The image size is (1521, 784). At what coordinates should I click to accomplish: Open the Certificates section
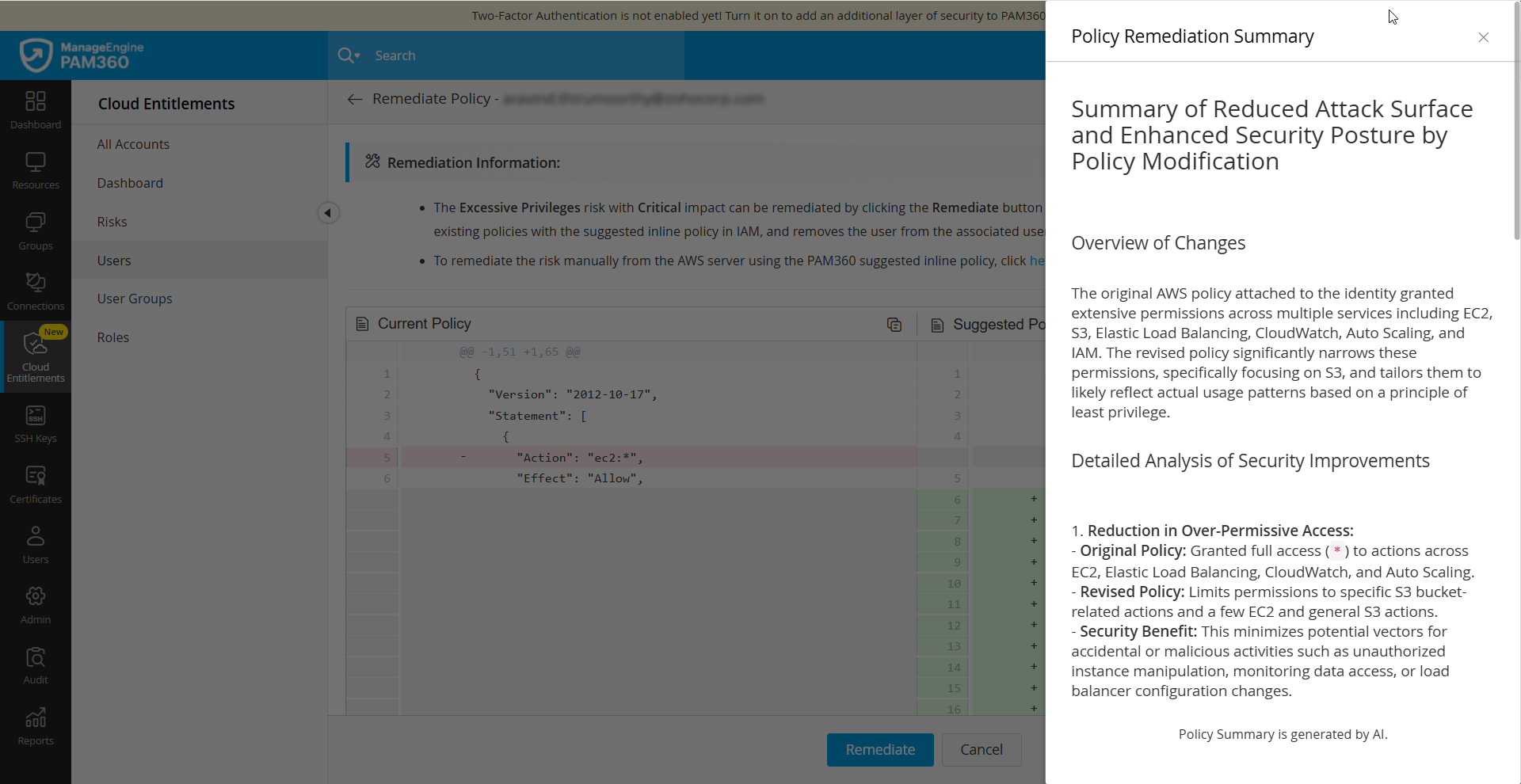[36, 484]
